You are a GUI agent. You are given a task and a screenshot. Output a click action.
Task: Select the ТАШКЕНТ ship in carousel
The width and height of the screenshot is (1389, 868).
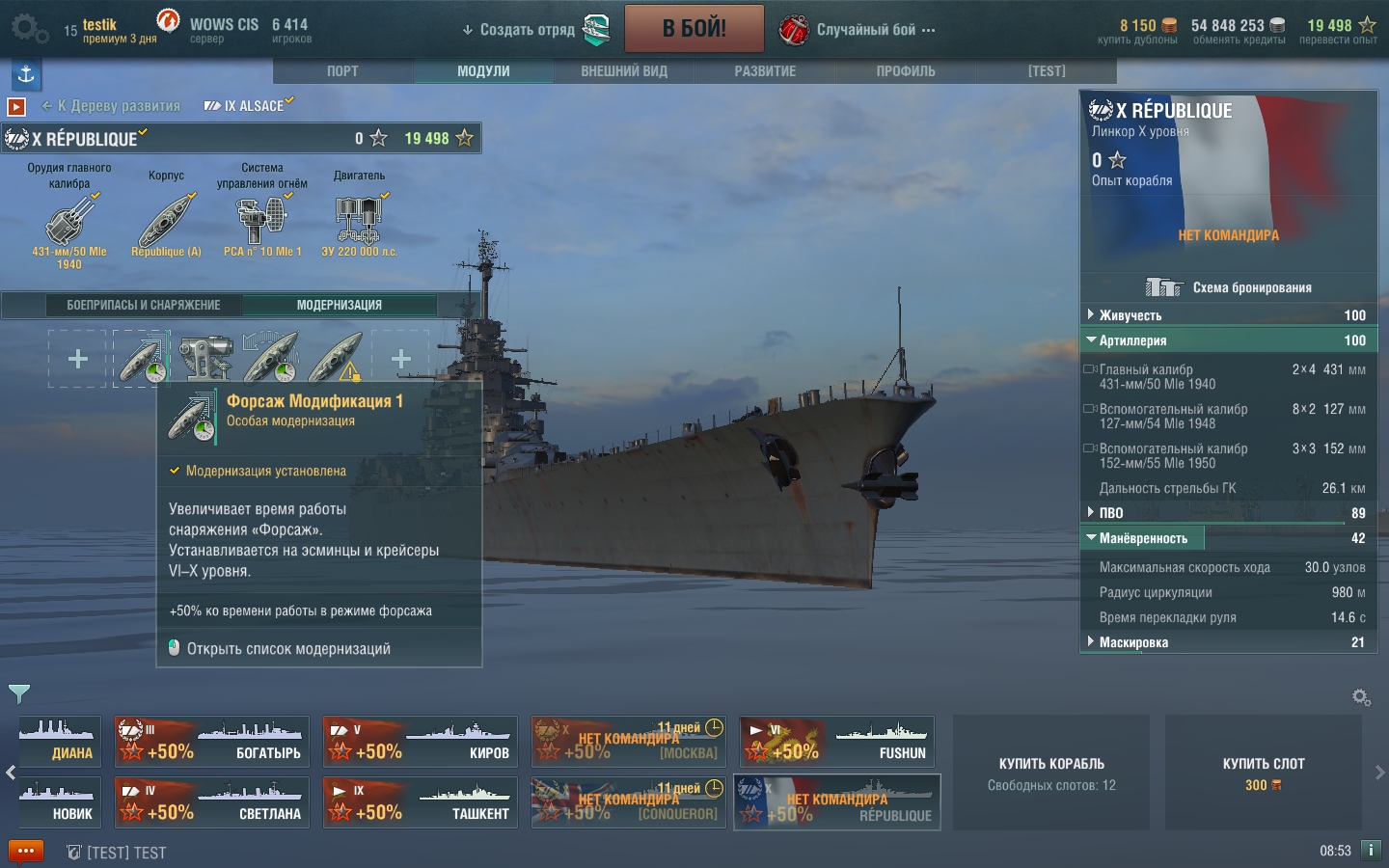pyautogui.click(x=421, y=802)
